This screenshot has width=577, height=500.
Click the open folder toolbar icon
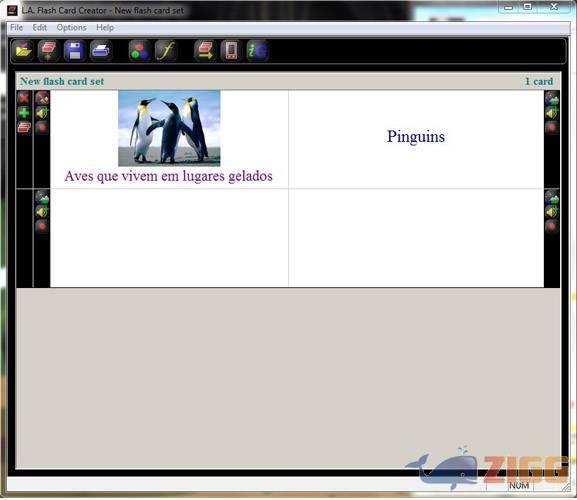[x=23, y=51]
